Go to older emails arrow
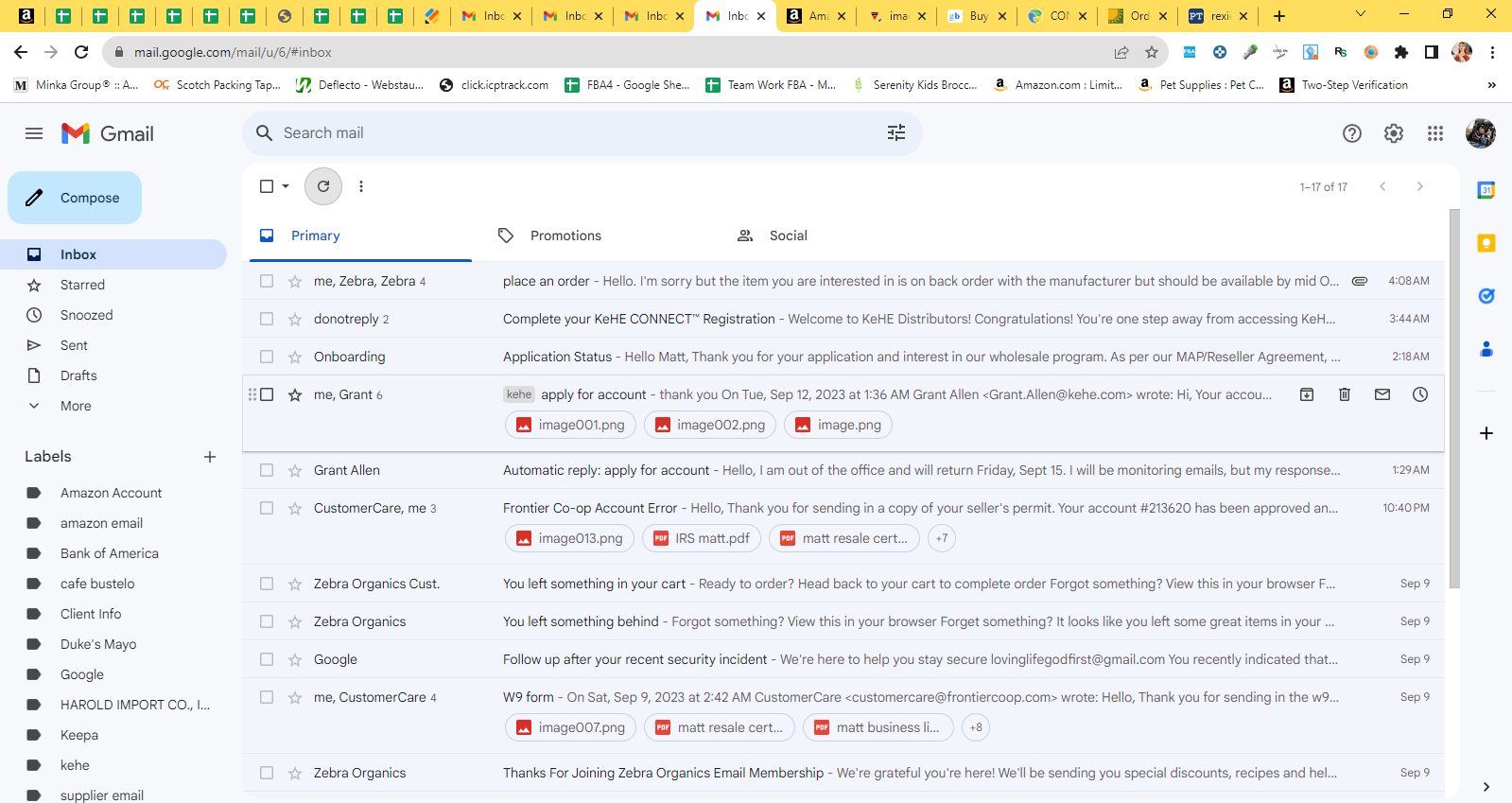The height and width of the screenshot is (803, 1512). [x=1419, y=186]
